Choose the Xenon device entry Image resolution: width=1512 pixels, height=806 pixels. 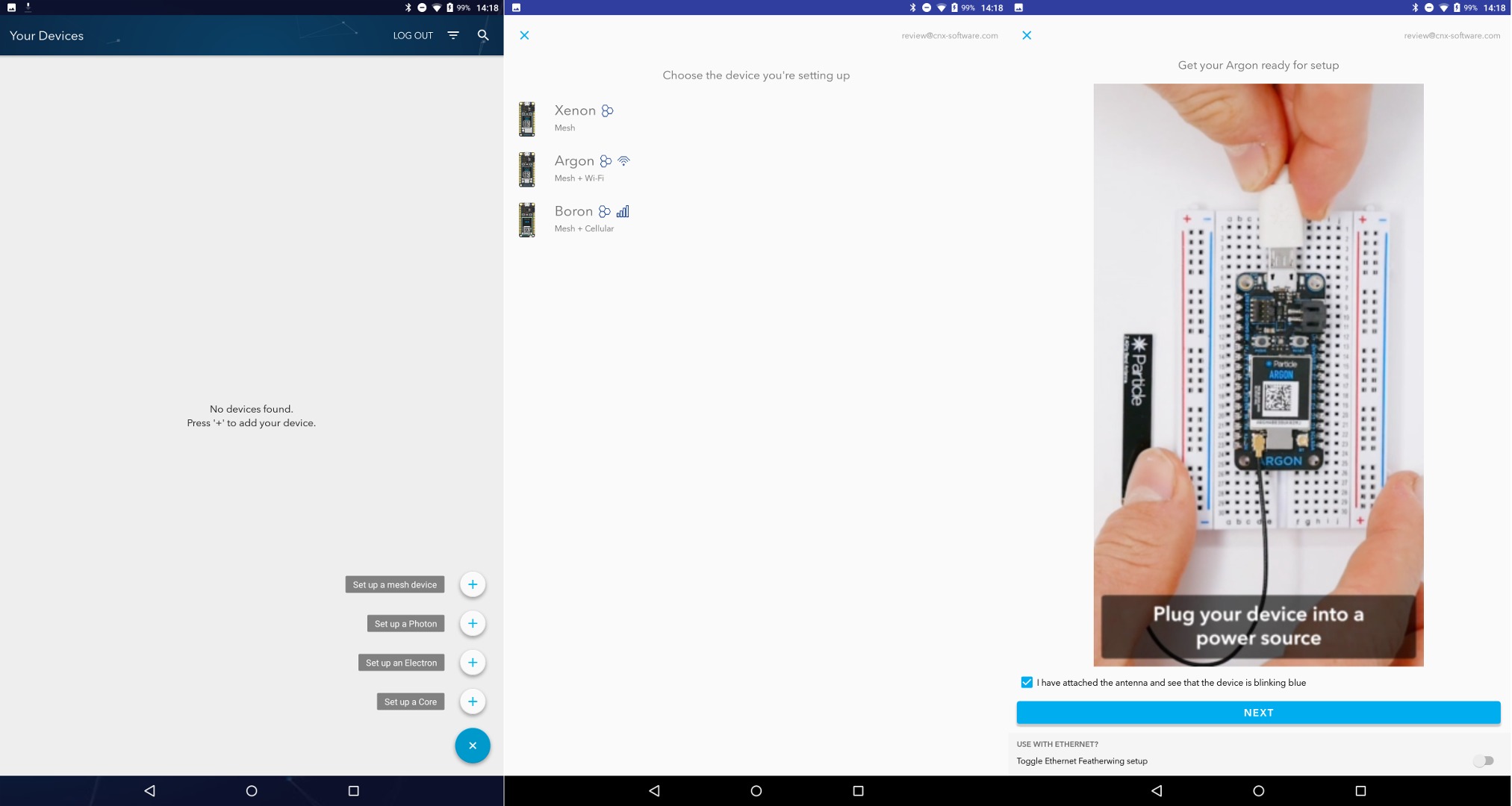pyautogui.click(x=756, y=119)
